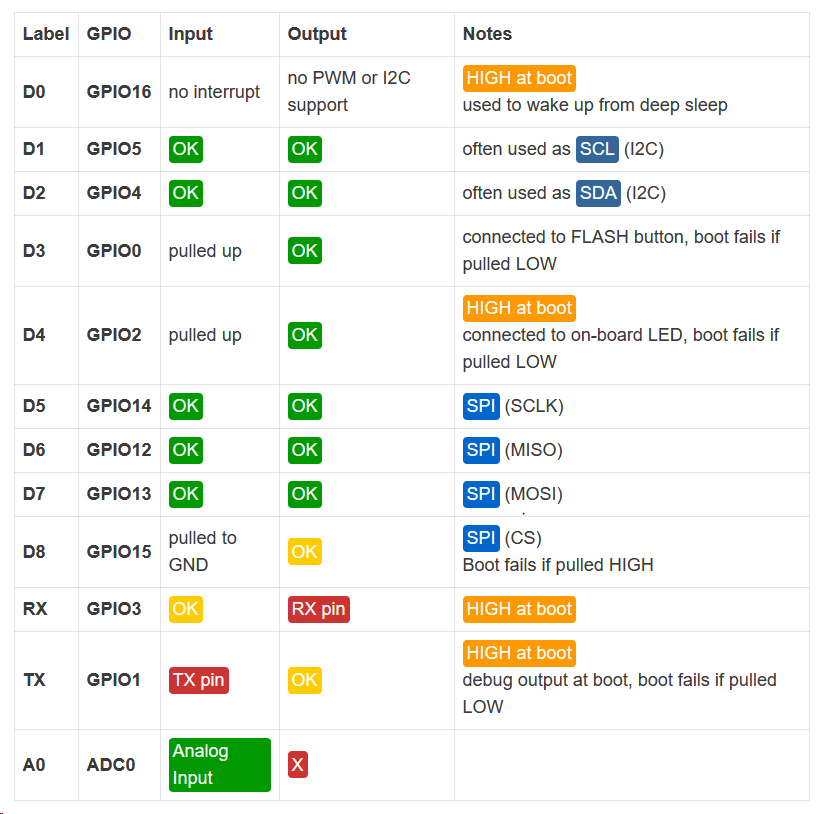The width and height of the screenshot is (818, 814).
Task: Click the GPIO12 cell
Action: point(119,450)
